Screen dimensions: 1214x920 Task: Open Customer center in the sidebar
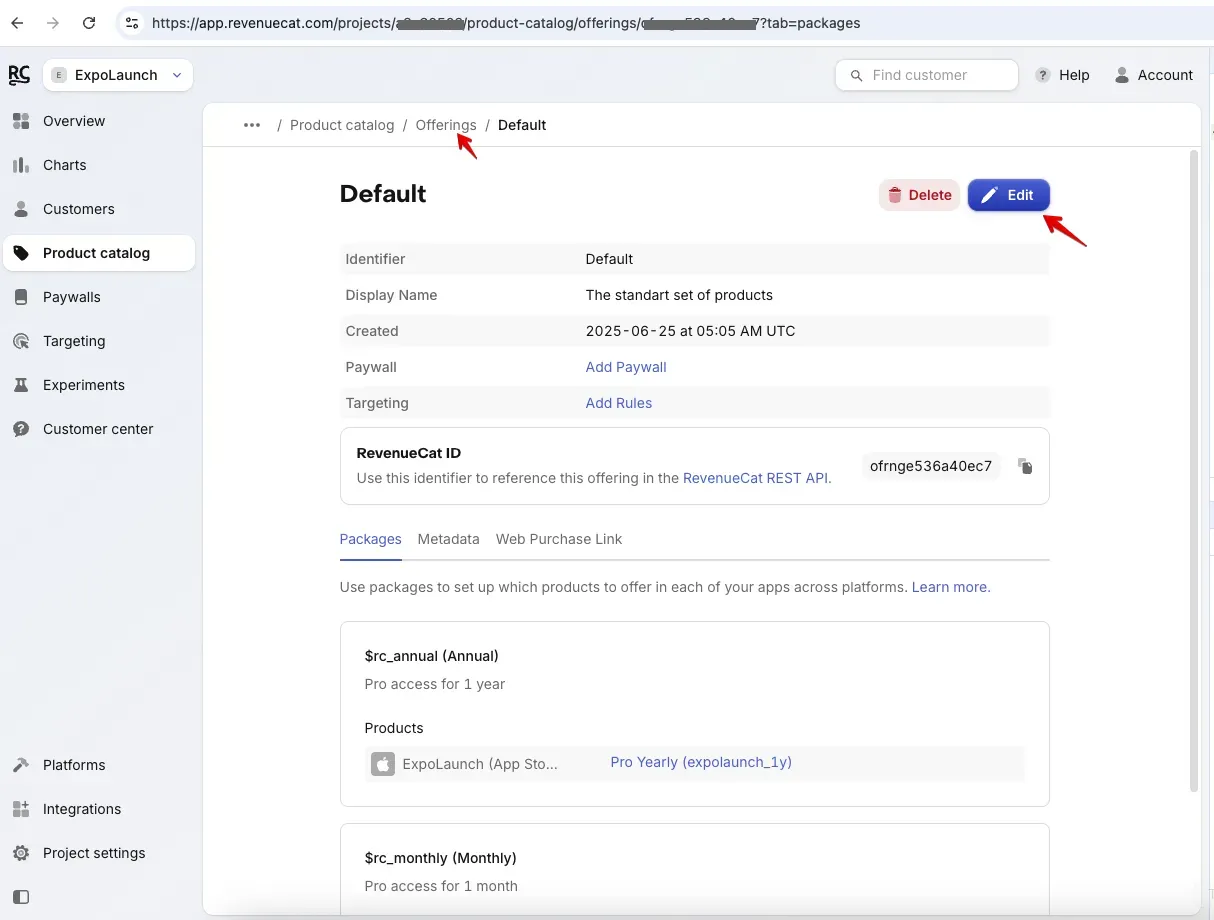(x=99, y=429)
